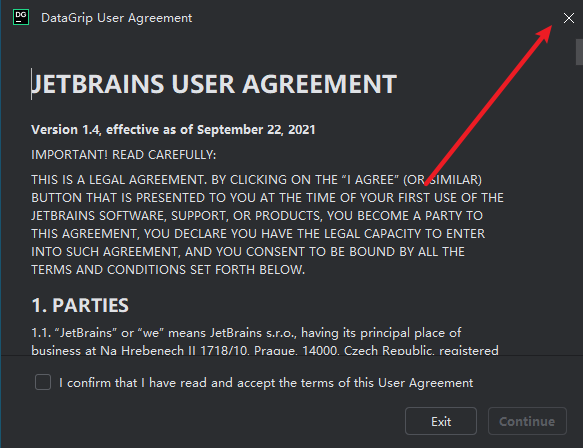Screen dimensions: 583x448
Task: Click the 'Version 1.4, effective as of September 22, 2021' line
Action: point(173,130)
